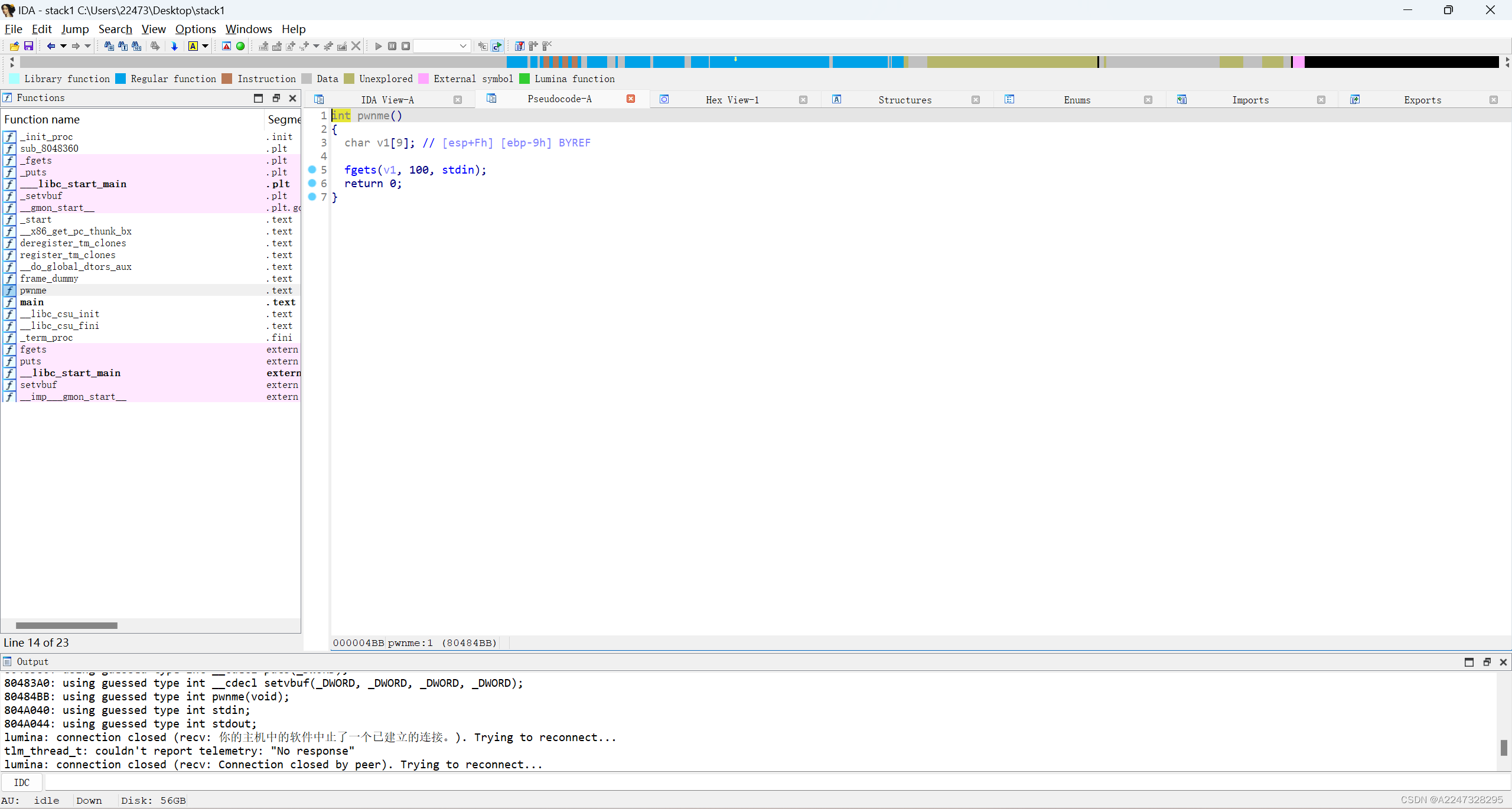Click the External symbol pink legend swatch

tap(423, 79)
